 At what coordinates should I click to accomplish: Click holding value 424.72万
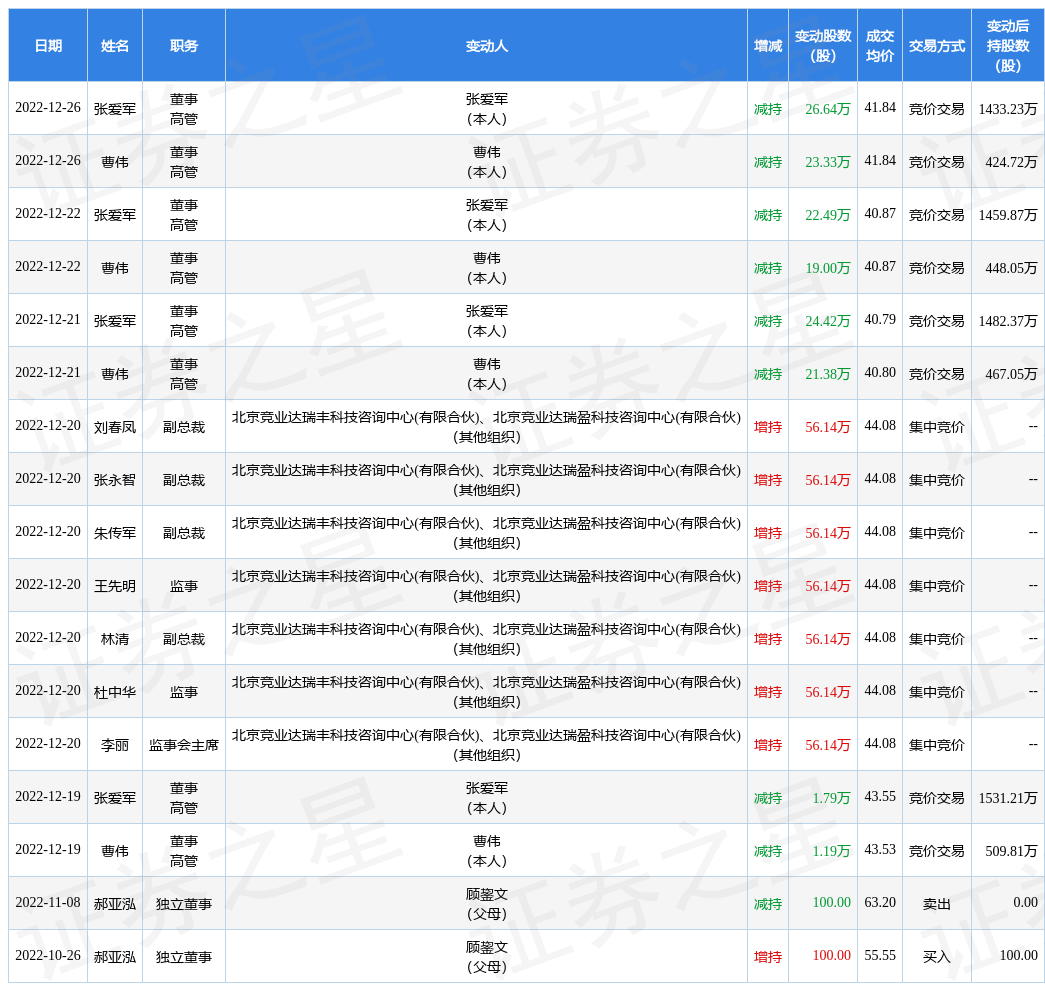[1011, 162]
